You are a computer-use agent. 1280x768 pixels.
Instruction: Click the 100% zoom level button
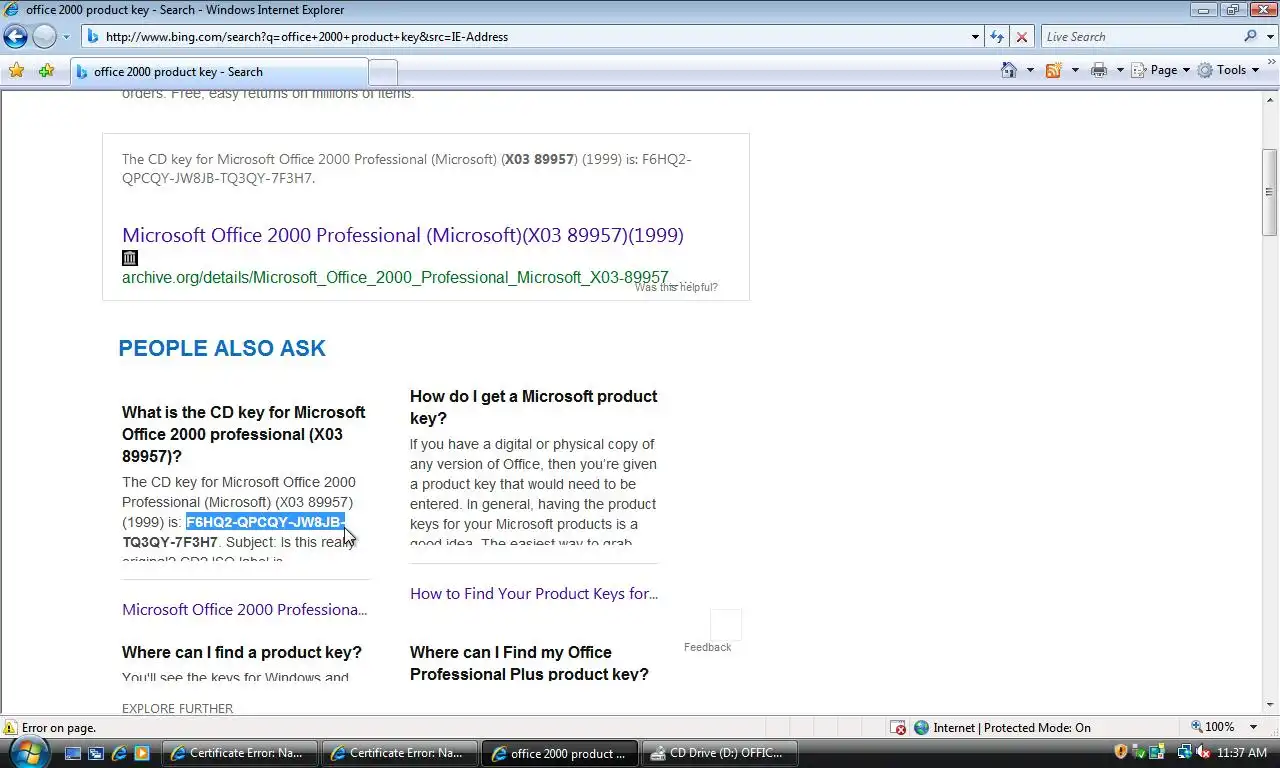tap(1212, 727)
